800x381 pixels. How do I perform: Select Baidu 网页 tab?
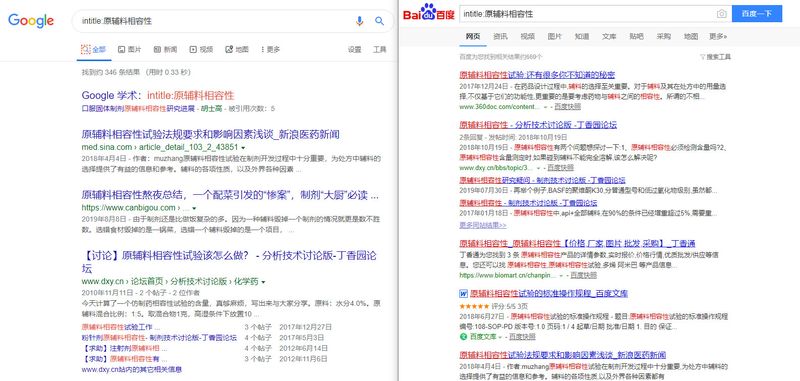click(x=473, y=36)
